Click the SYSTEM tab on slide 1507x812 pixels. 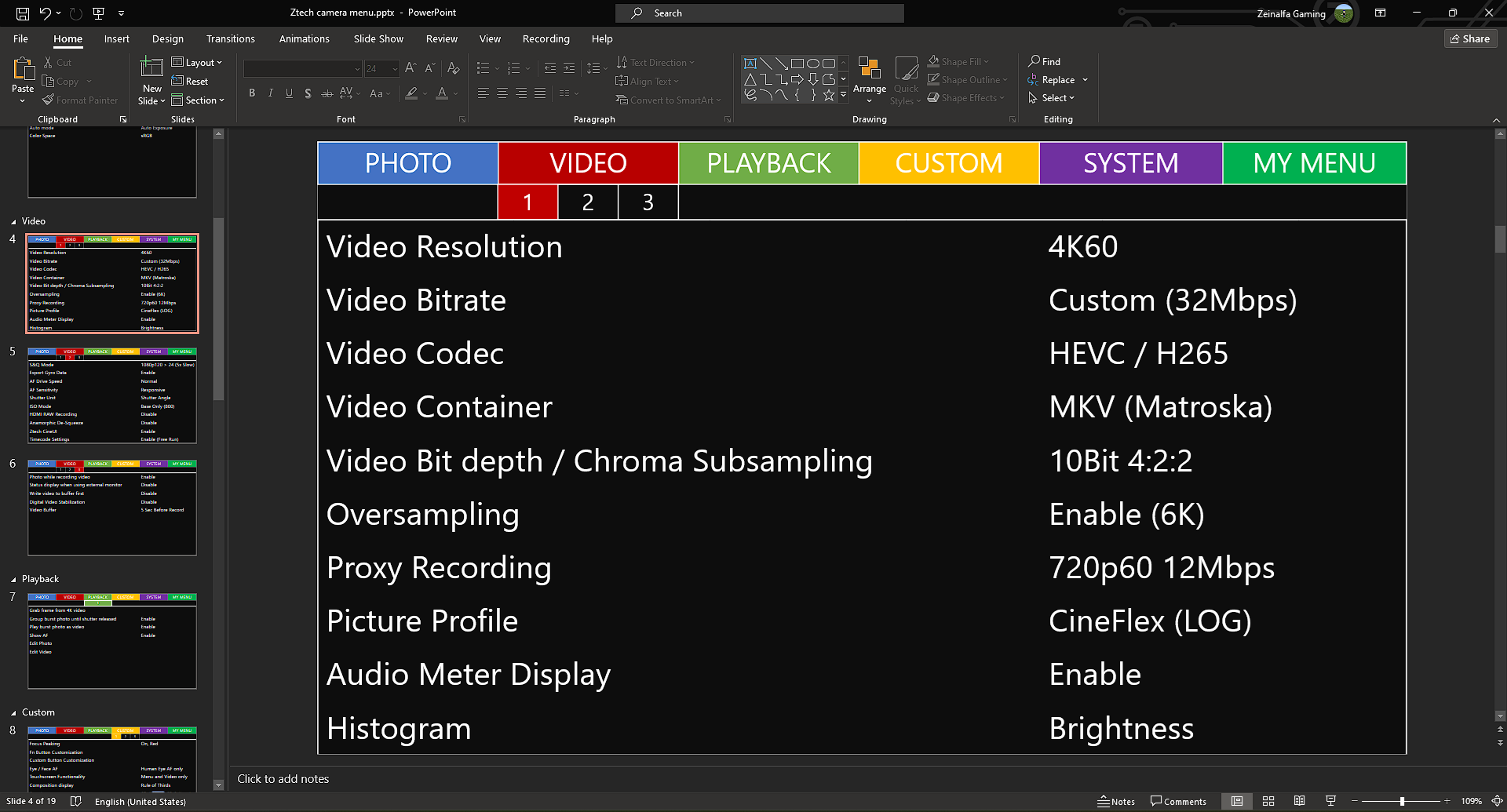tap(1131, 163)
